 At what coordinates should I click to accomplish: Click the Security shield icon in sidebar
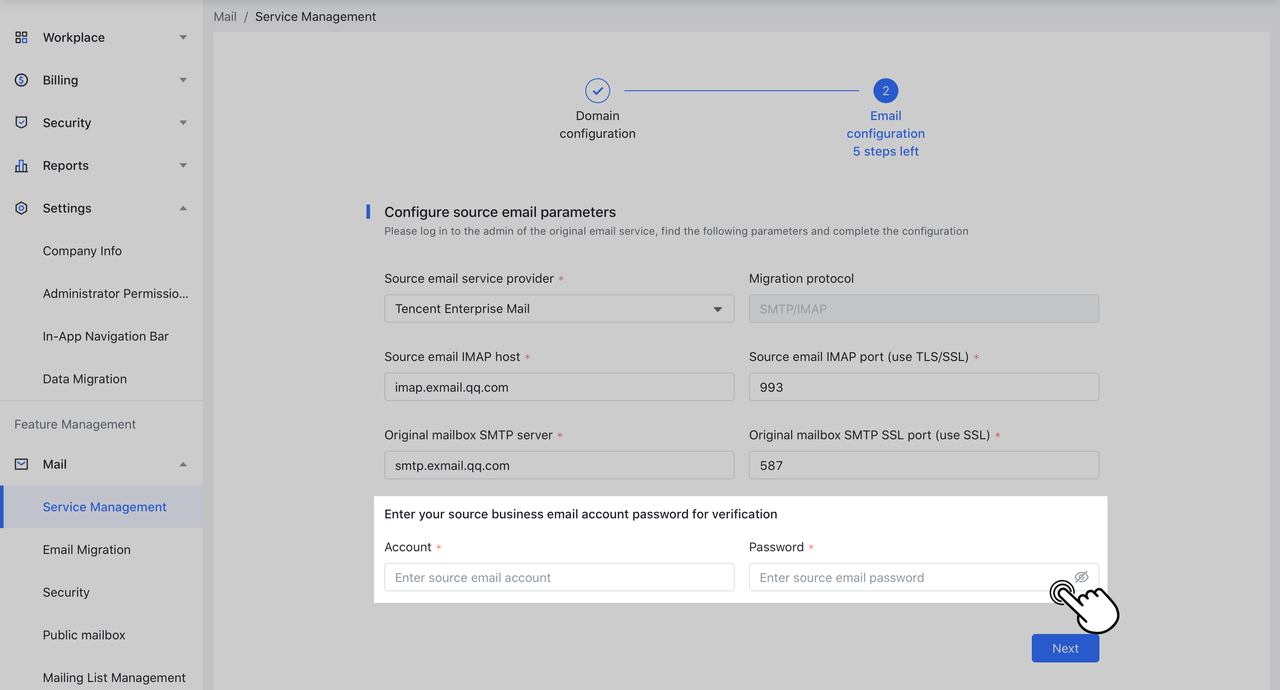pos(21,123)
